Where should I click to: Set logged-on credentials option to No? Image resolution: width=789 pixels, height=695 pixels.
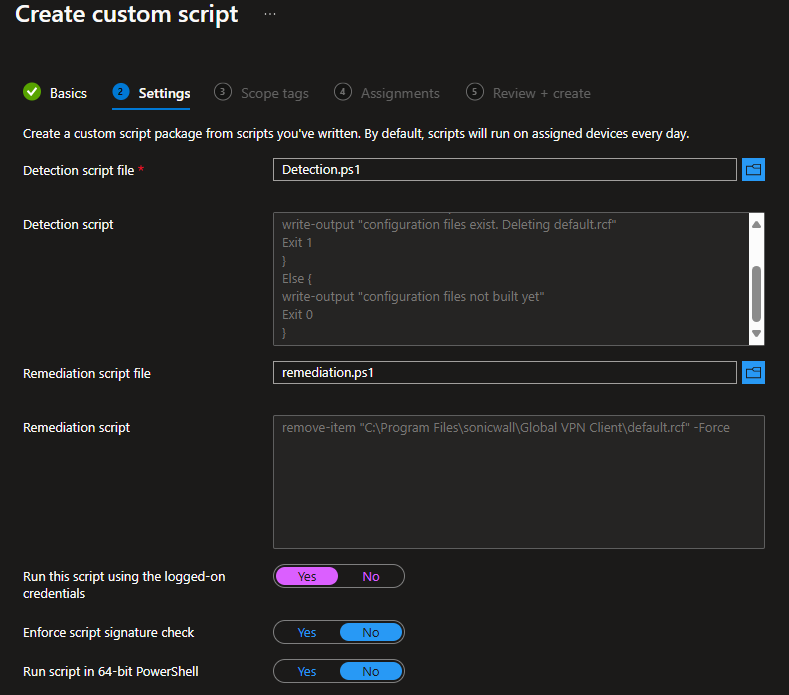371,576
